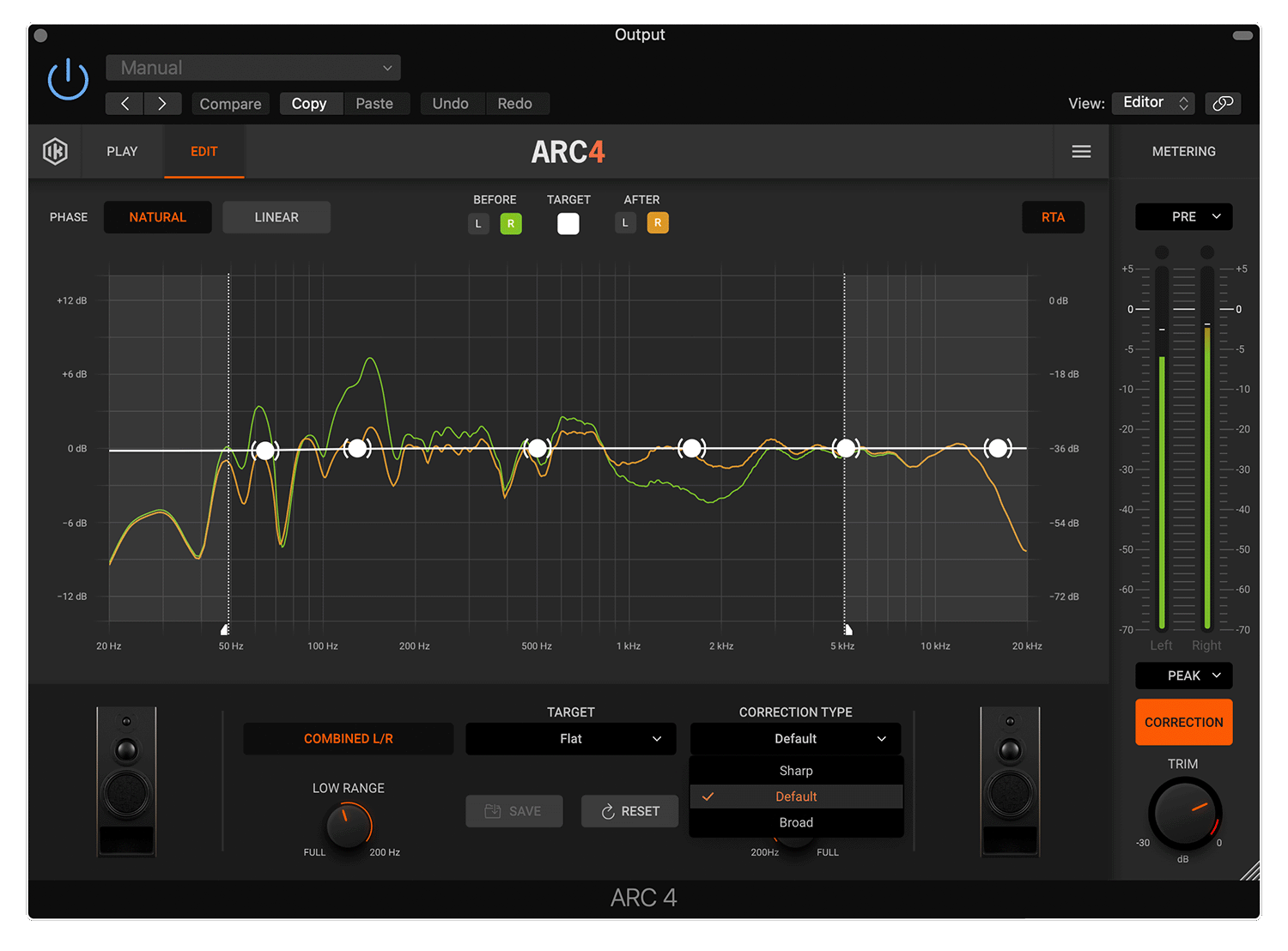Click the RESET button

coord(629,810)
